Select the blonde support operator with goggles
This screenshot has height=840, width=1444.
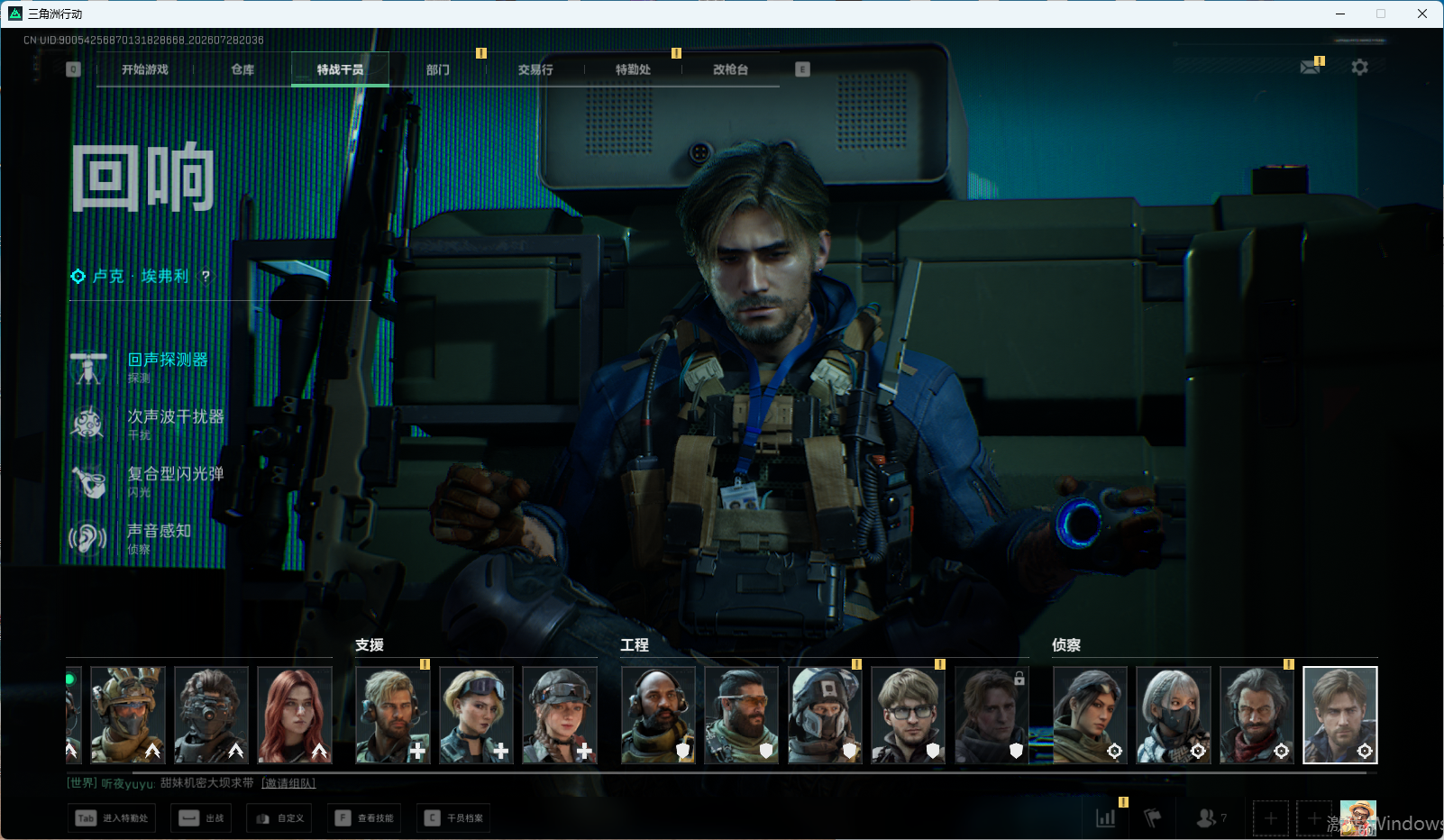coord(476,716)
